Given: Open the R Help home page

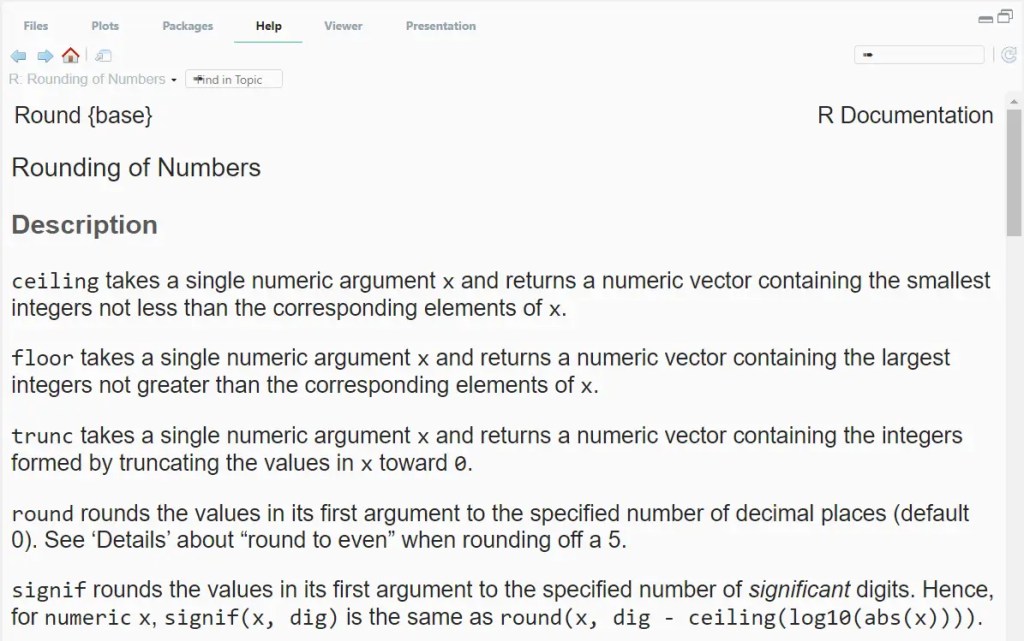Looking at the screenshot, I should [70, 56].
